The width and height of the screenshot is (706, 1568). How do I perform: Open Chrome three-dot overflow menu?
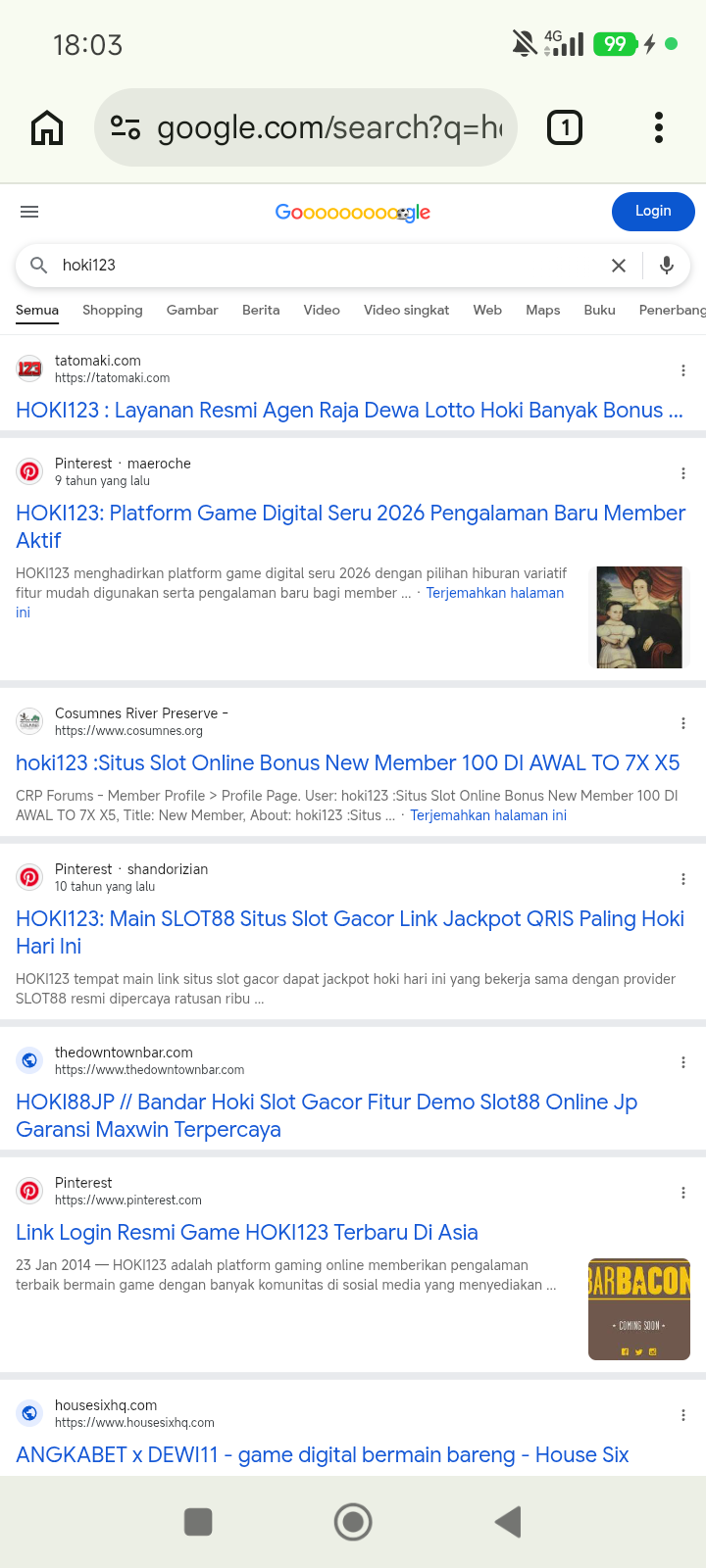pyautogui.click(x=659, y=127)
